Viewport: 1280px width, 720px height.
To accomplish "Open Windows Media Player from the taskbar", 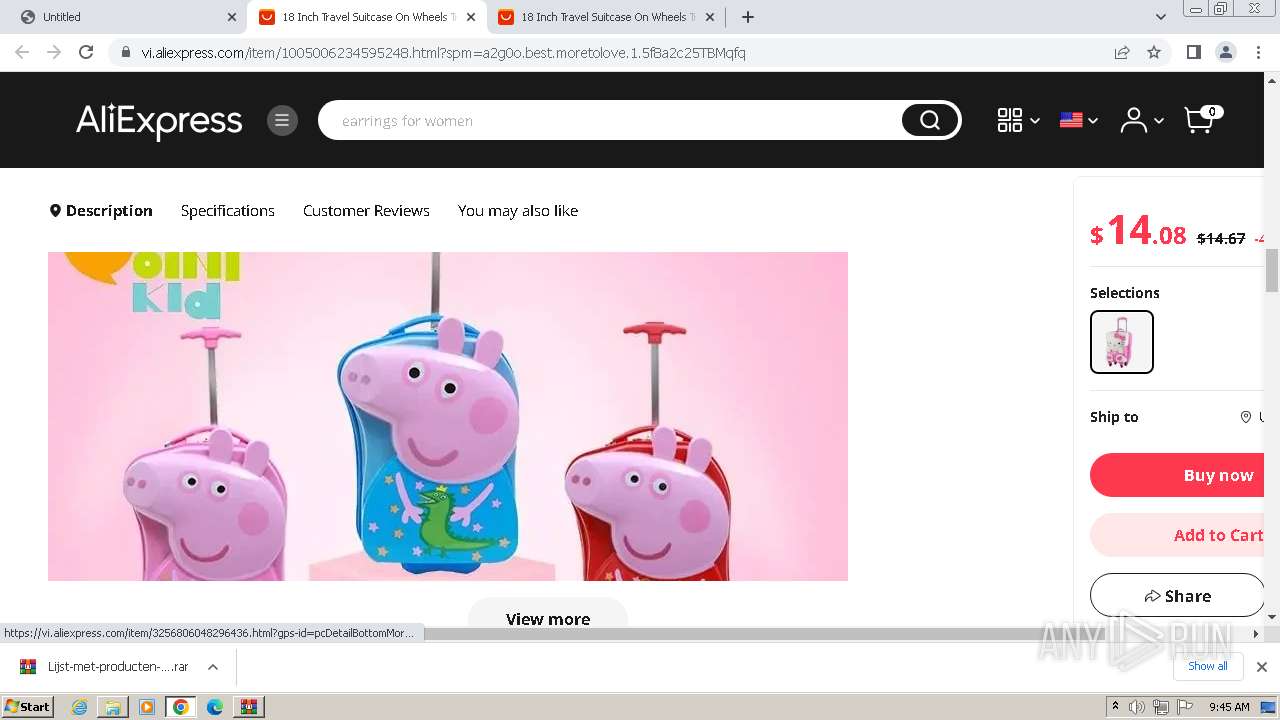I will 147,707.
